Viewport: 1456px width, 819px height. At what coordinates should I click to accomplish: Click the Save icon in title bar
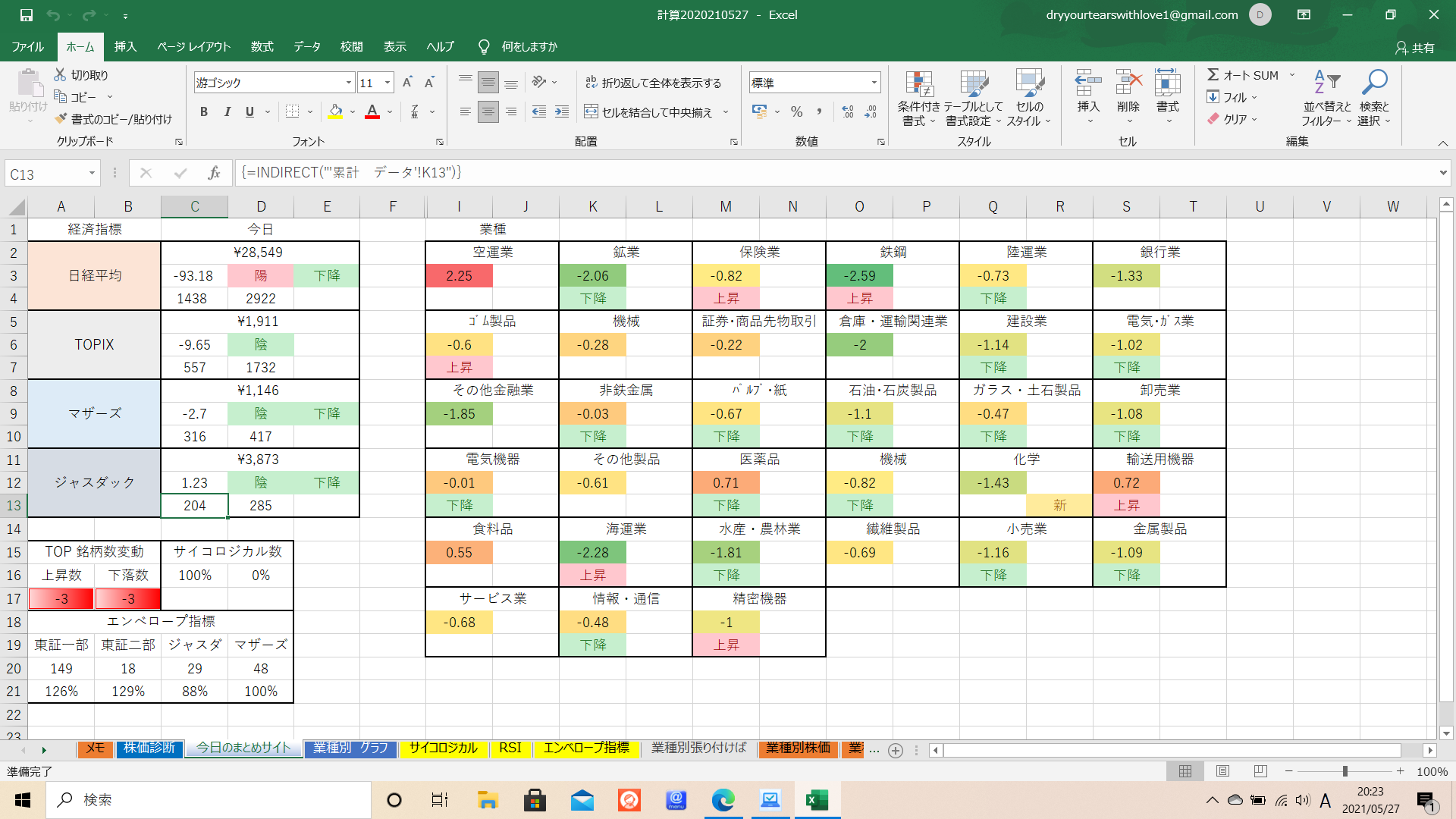(x=26, y=14)
